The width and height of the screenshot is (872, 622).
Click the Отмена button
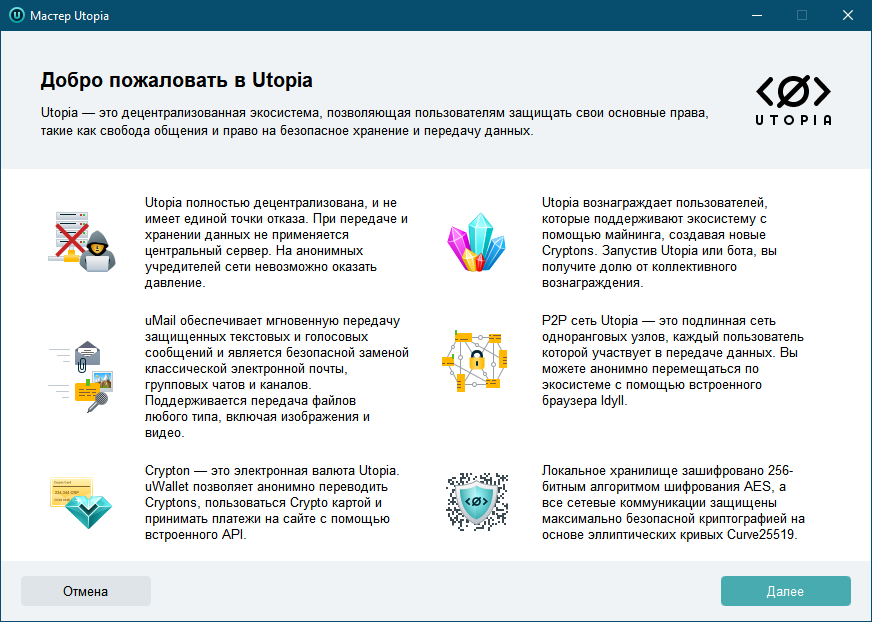86,591
